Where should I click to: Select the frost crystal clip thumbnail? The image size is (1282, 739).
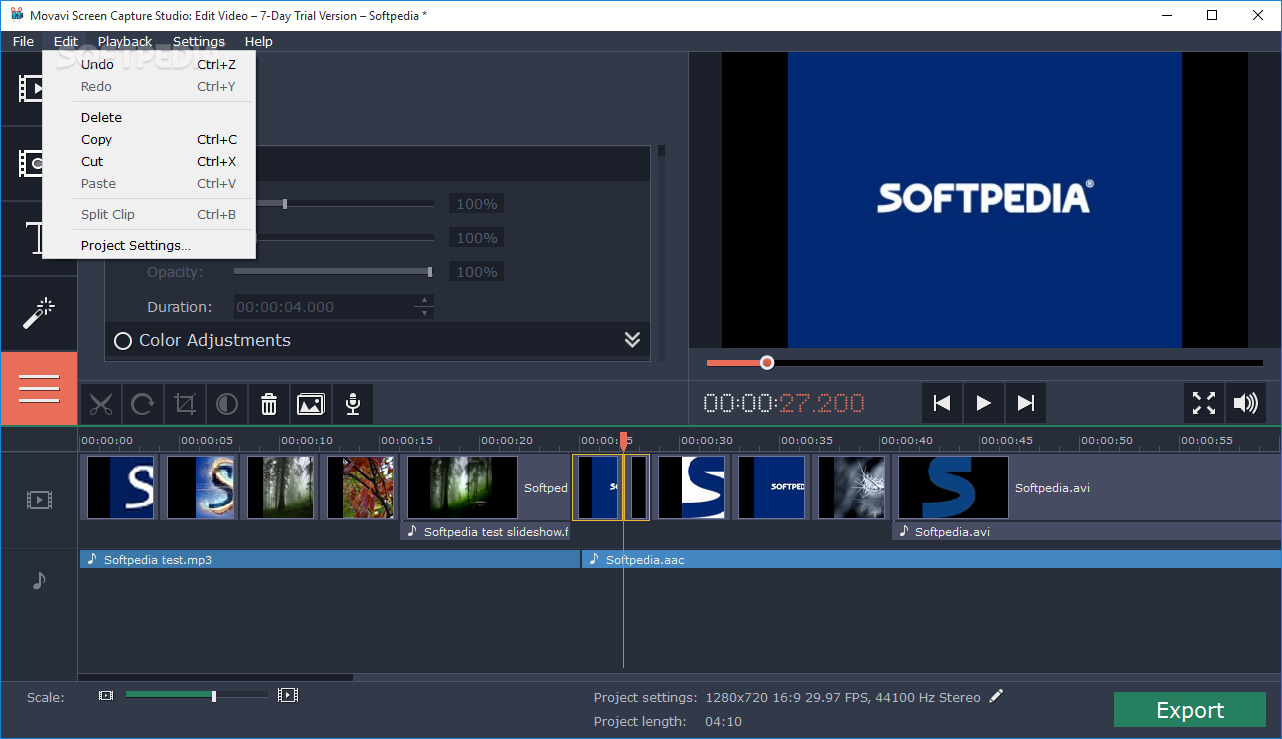pos(851,488)
